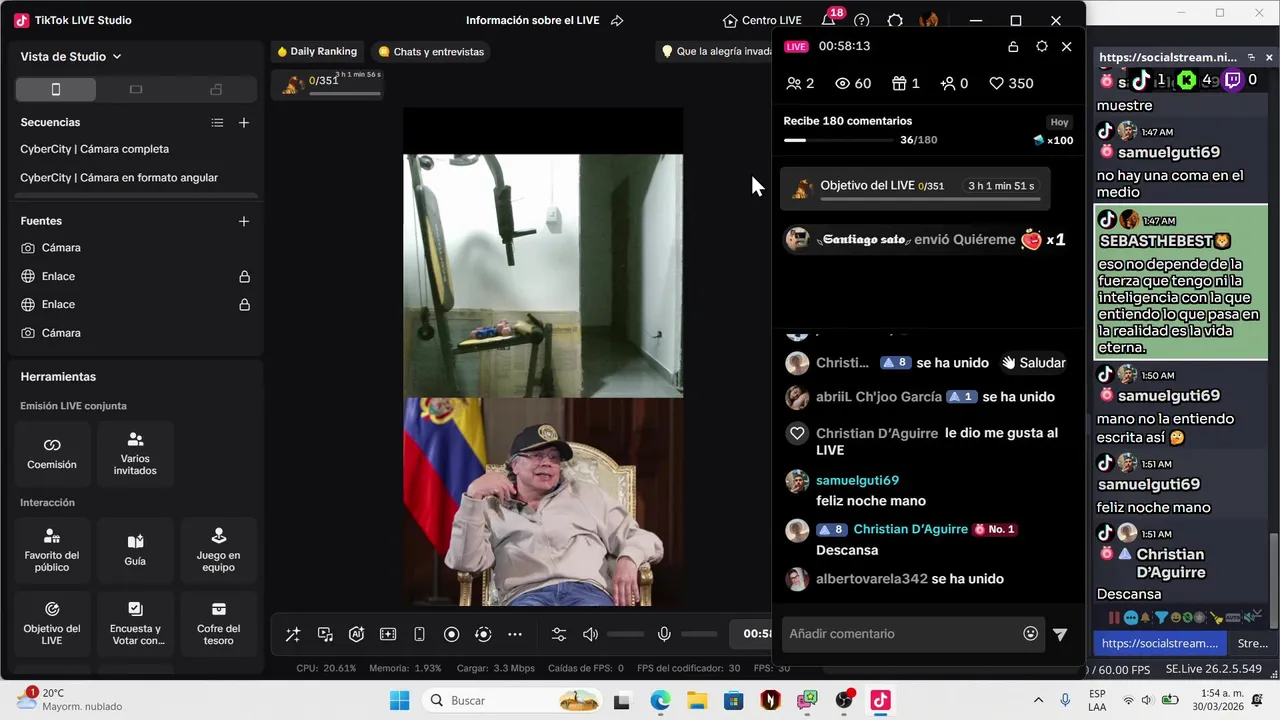Start recording with the record button
1280x720 pixels.
[x=451, y=634]
